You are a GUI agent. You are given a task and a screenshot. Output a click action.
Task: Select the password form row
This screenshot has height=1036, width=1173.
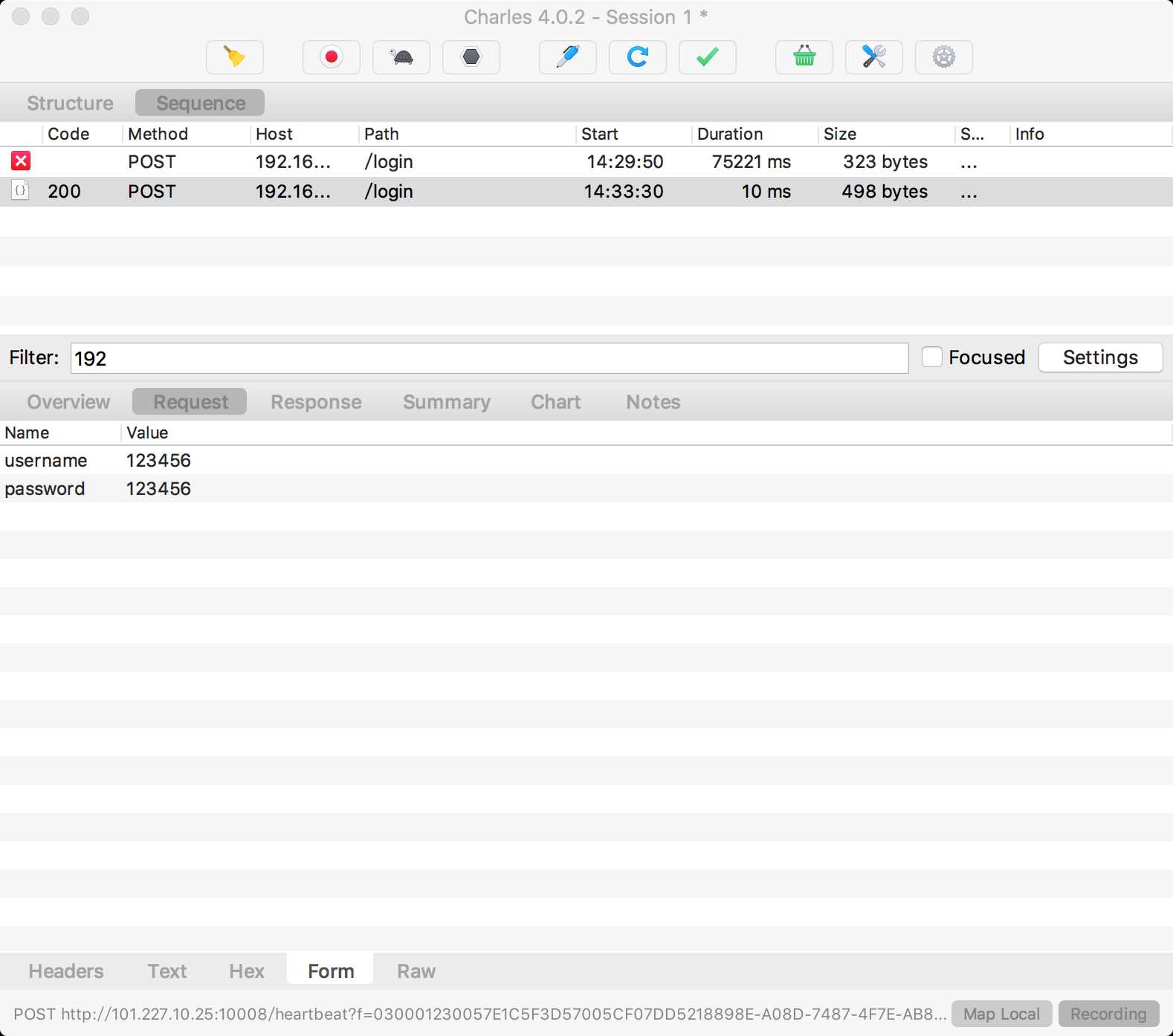pos(586,488)
